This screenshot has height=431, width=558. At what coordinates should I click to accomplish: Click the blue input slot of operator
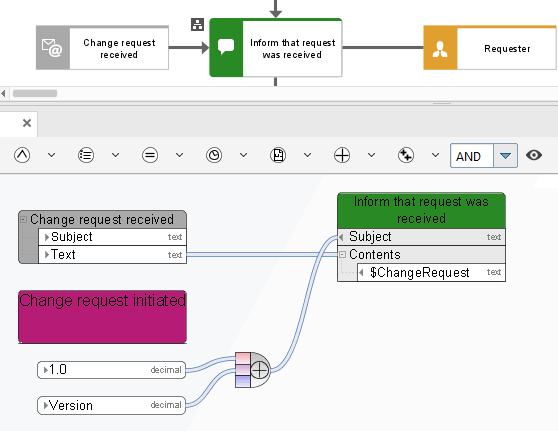pos(243,381)
